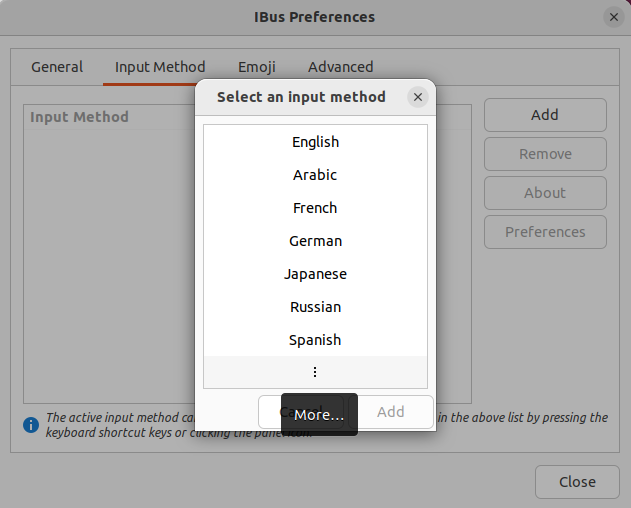This screenshot has height=508, width=631.
Task: Select German from the language list
Action: tap(315, 241)
